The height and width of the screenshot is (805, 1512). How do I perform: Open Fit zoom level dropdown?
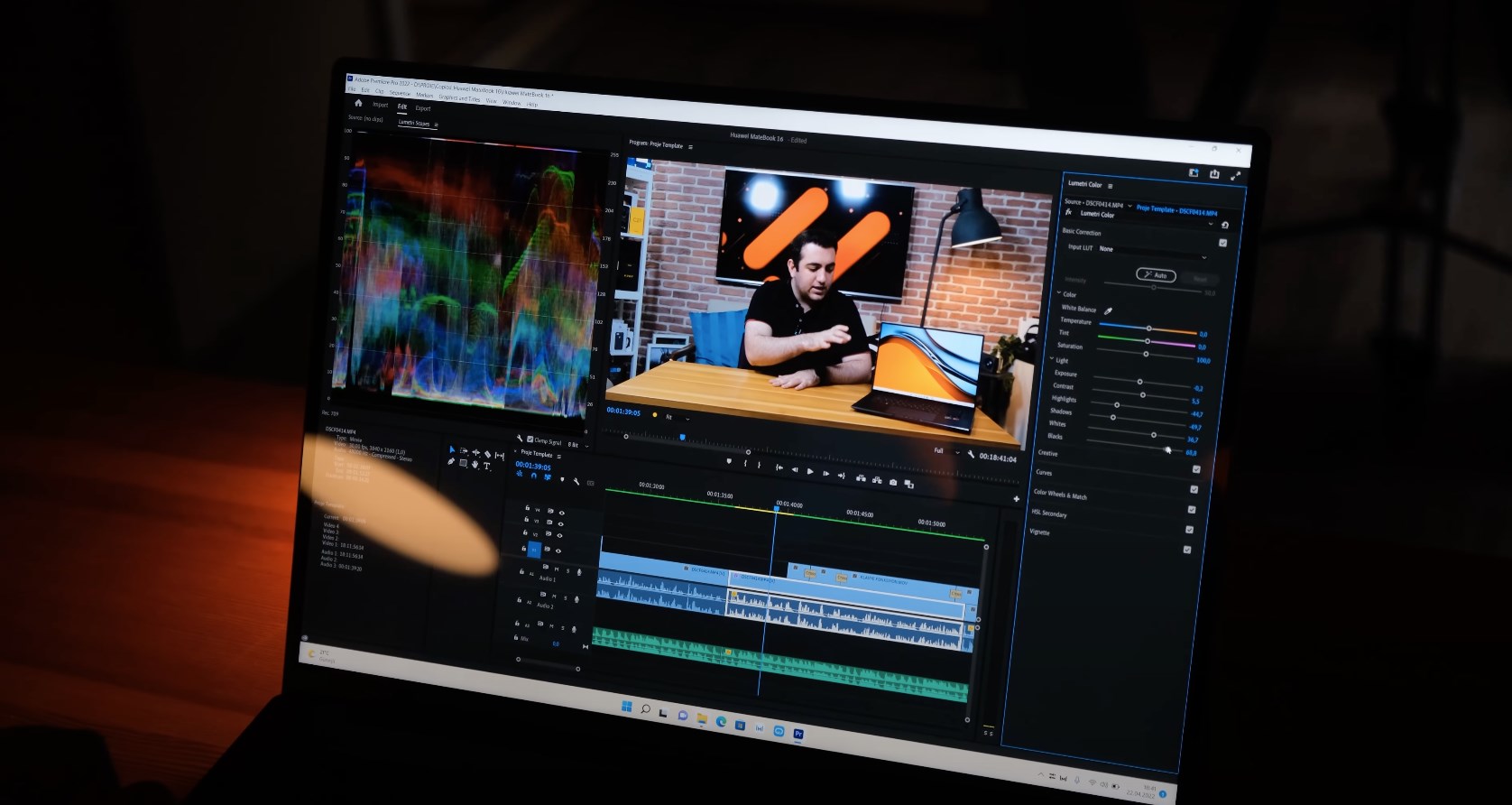677,418
